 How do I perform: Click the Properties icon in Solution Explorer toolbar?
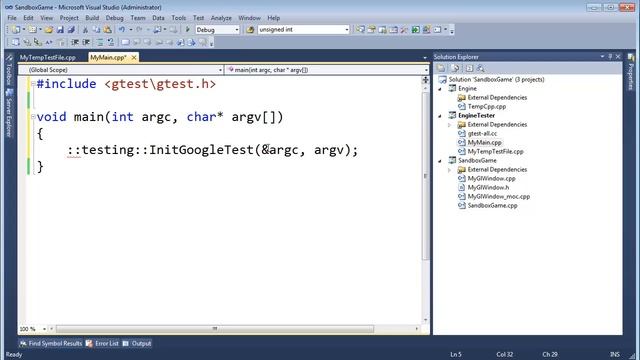tap(441, 69)
